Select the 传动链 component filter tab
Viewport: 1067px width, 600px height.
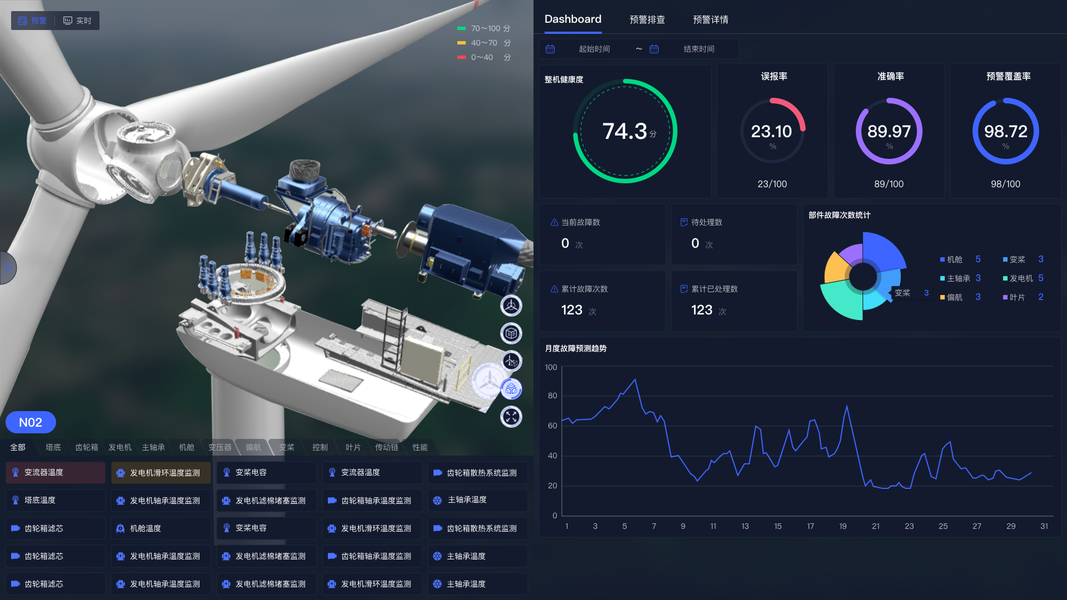387,447
